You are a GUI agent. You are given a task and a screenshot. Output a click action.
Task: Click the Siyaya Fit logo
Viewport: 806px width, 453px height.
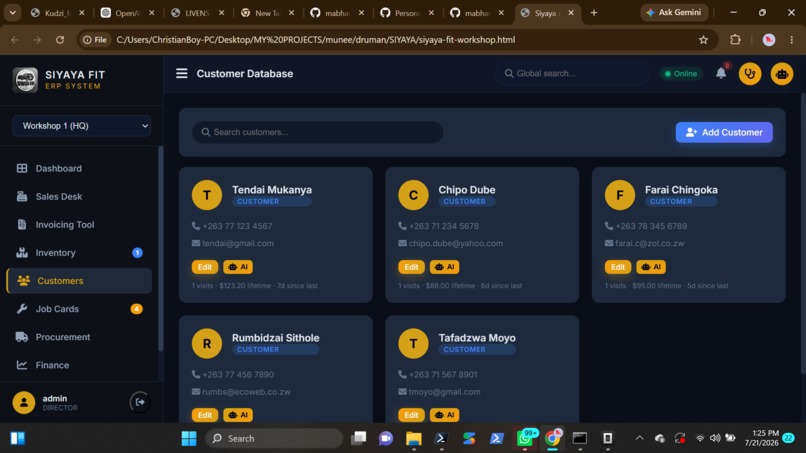[25, 80]
